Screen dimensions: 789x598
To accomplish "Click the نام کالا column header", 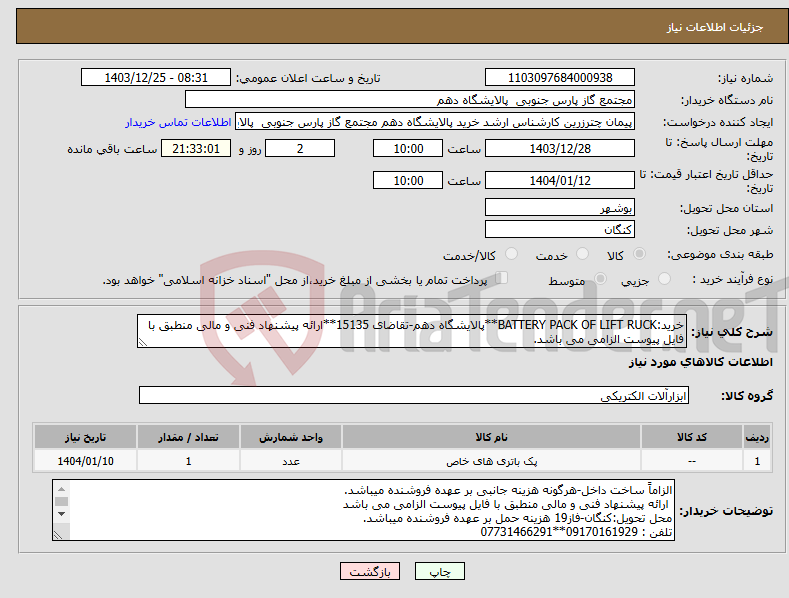I will tap(491, 437).
